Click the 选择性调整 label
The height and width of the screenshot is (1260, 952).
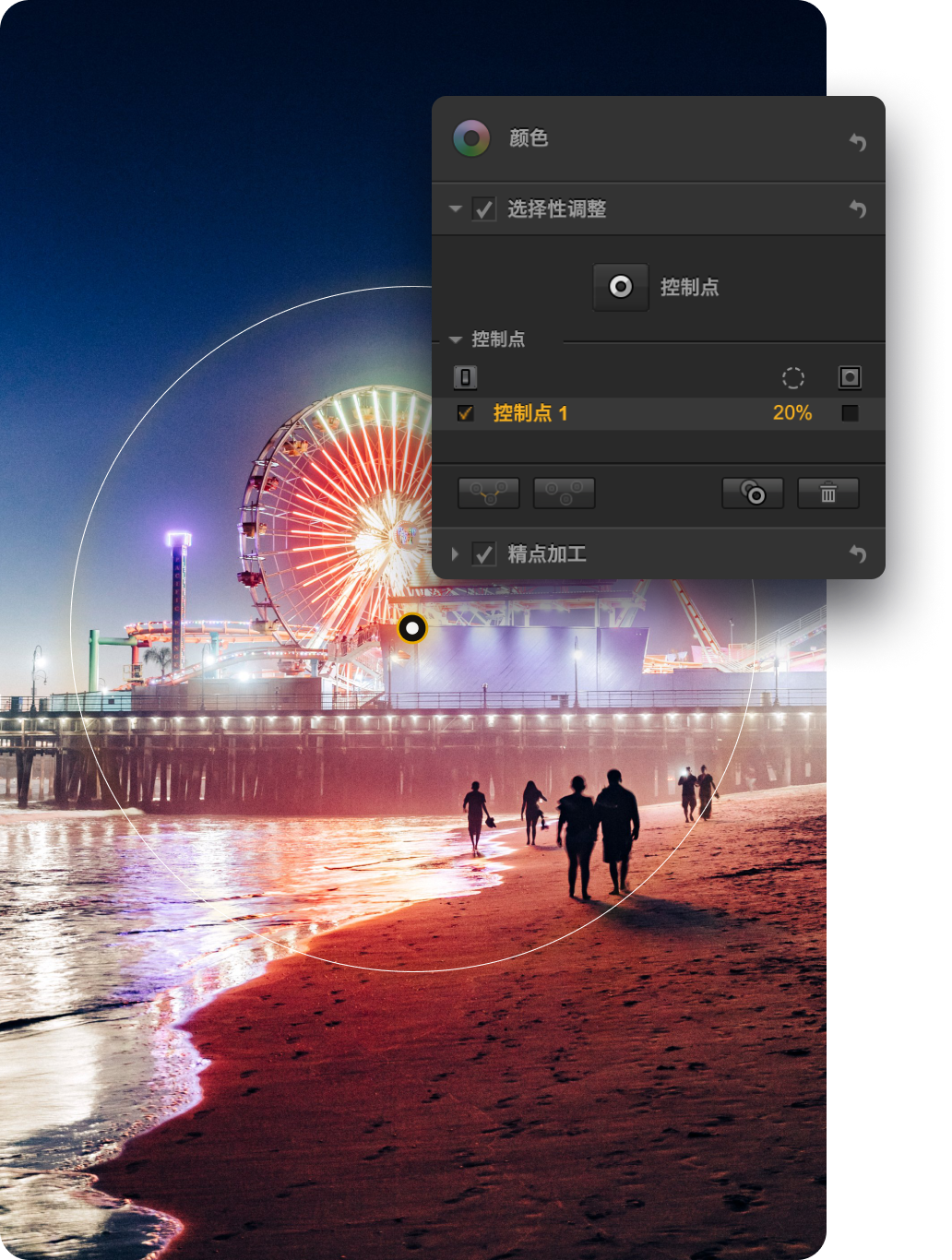coord(557,209)
